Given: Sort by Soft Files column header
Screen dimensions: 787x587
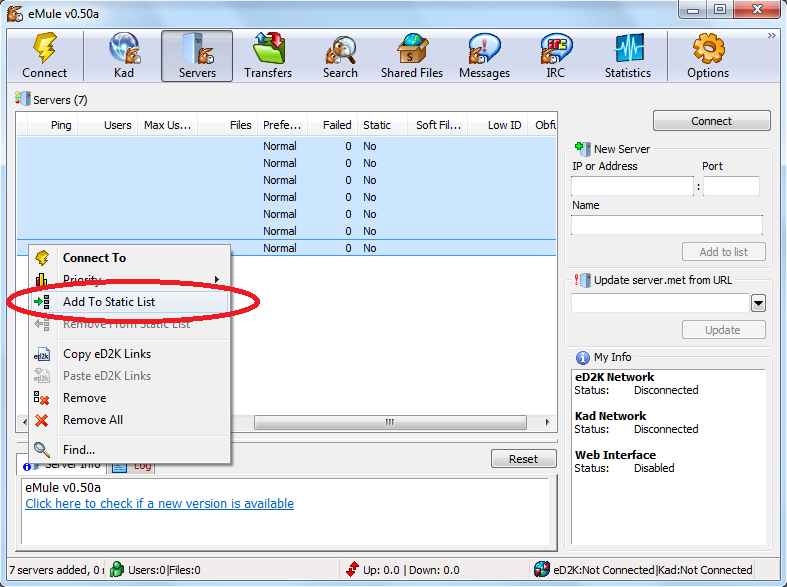Looking at the screenshot, I should (438, 125).
